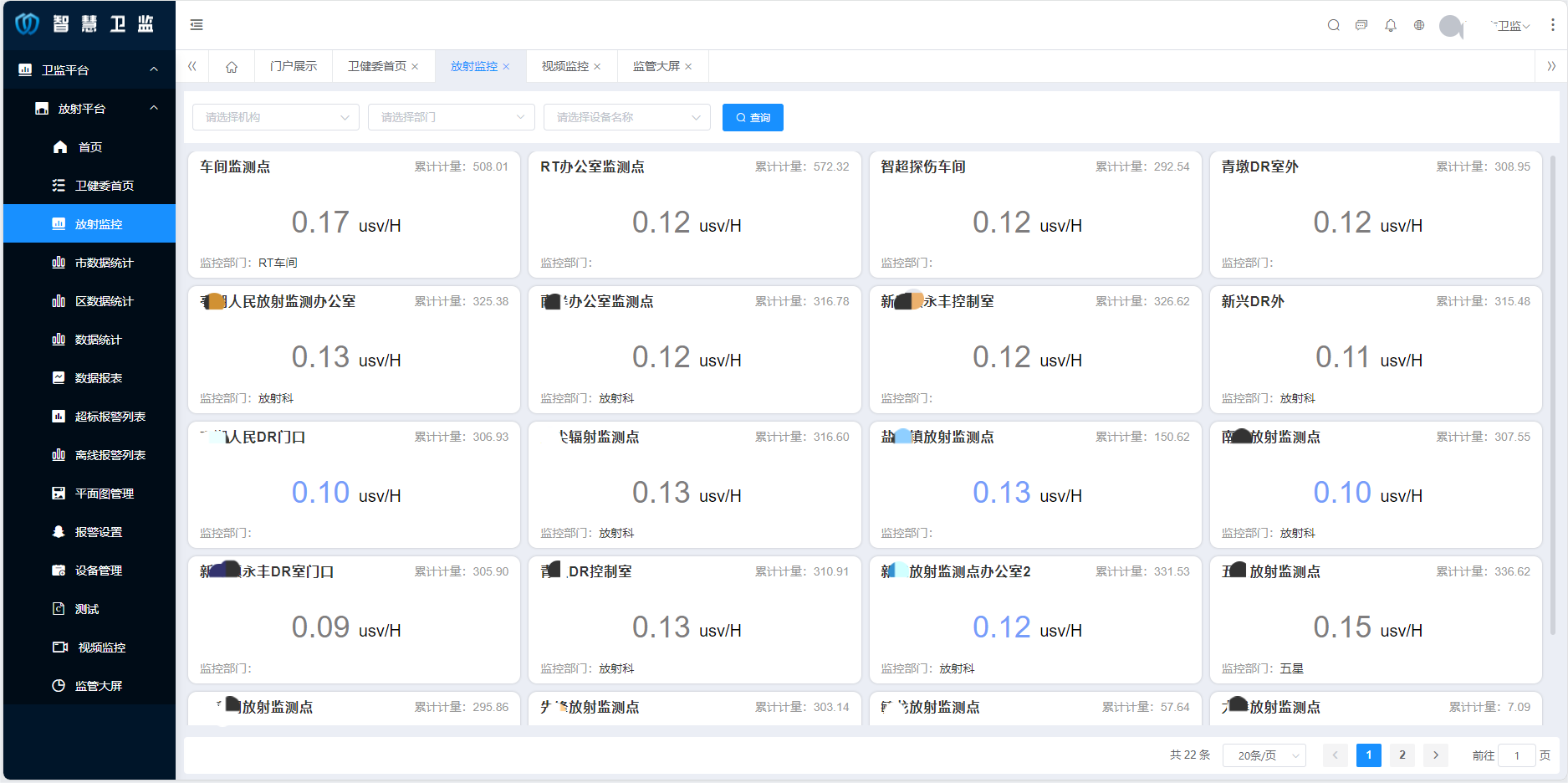Open the 请选择部门 dropdown
Image resolution: width=1568 pixels, height=783 pixels.
452,117
